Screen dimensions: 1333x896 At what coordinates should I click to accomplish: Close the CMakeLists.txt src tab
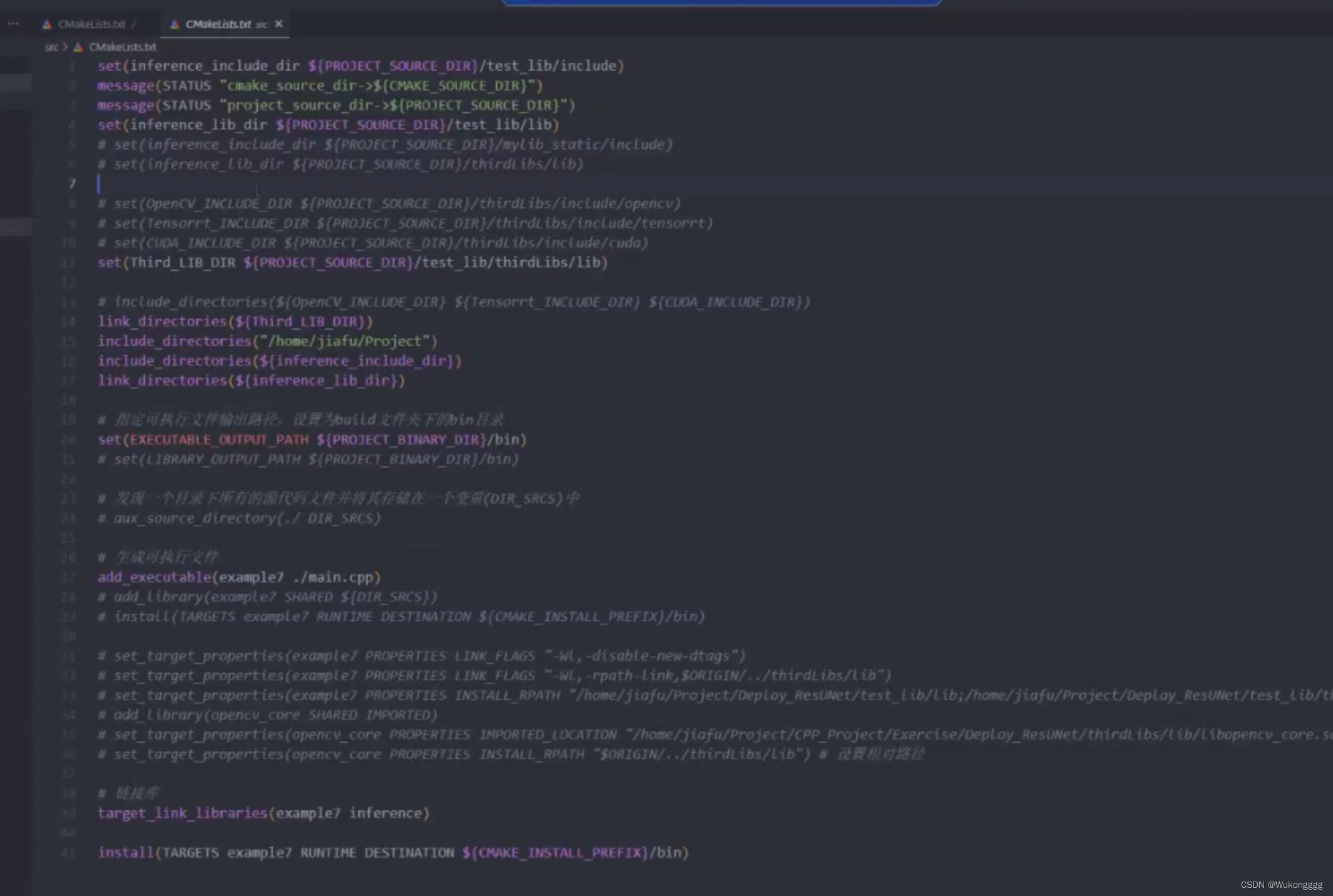[279, 24]
